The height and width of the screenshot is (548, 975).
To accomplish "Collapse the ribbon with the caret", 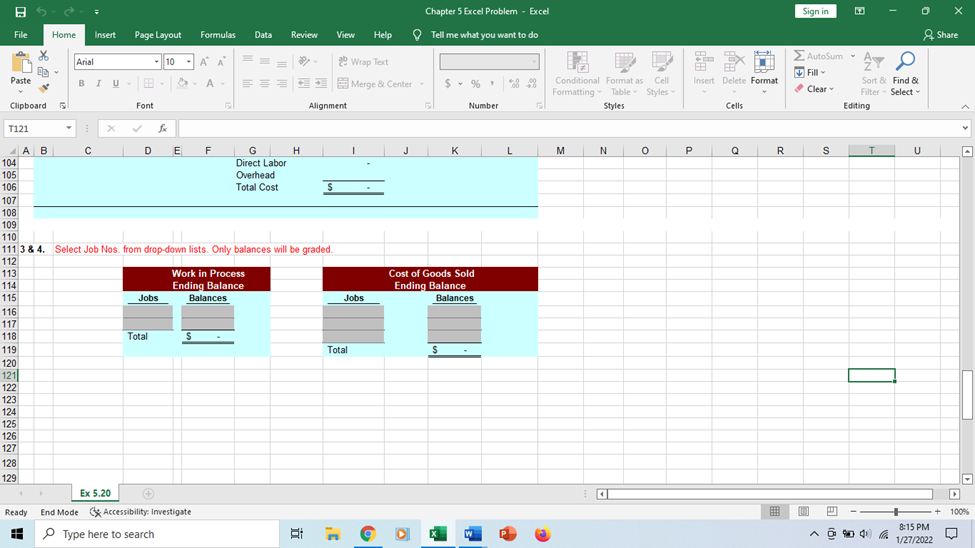I will tap(965, 106).
